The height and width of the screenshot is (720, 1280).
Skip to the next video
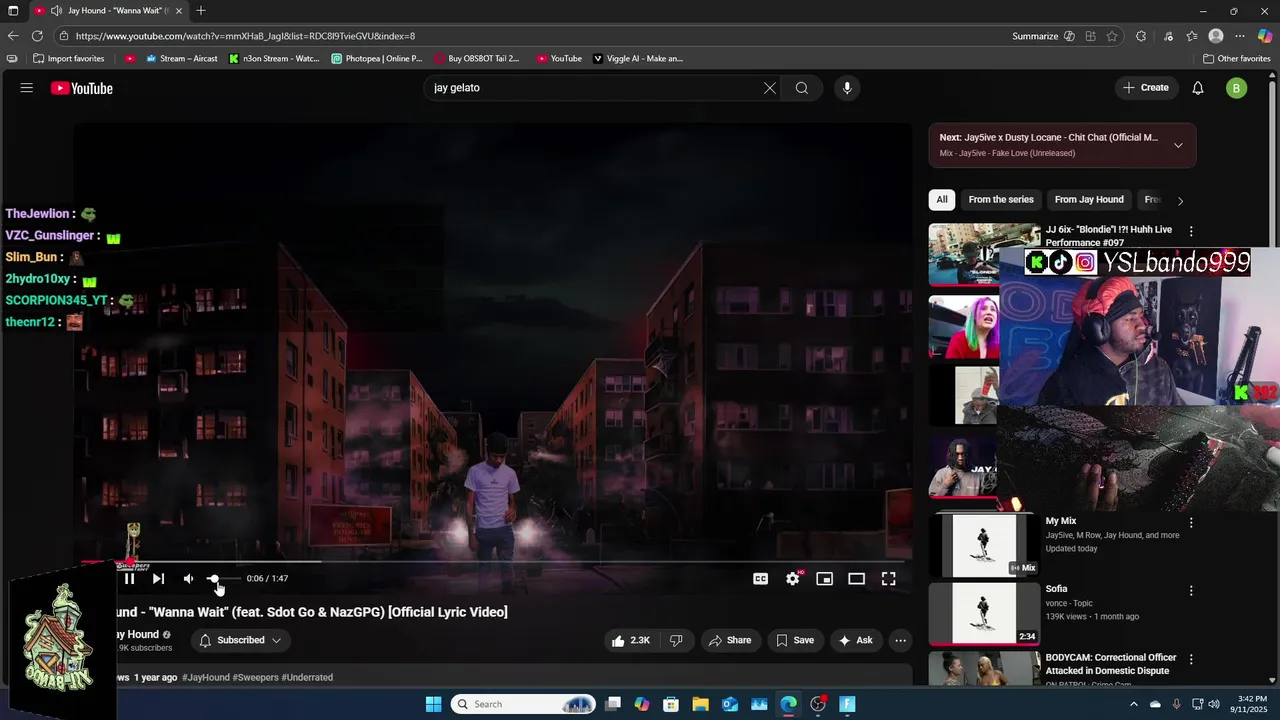(158, 579)
